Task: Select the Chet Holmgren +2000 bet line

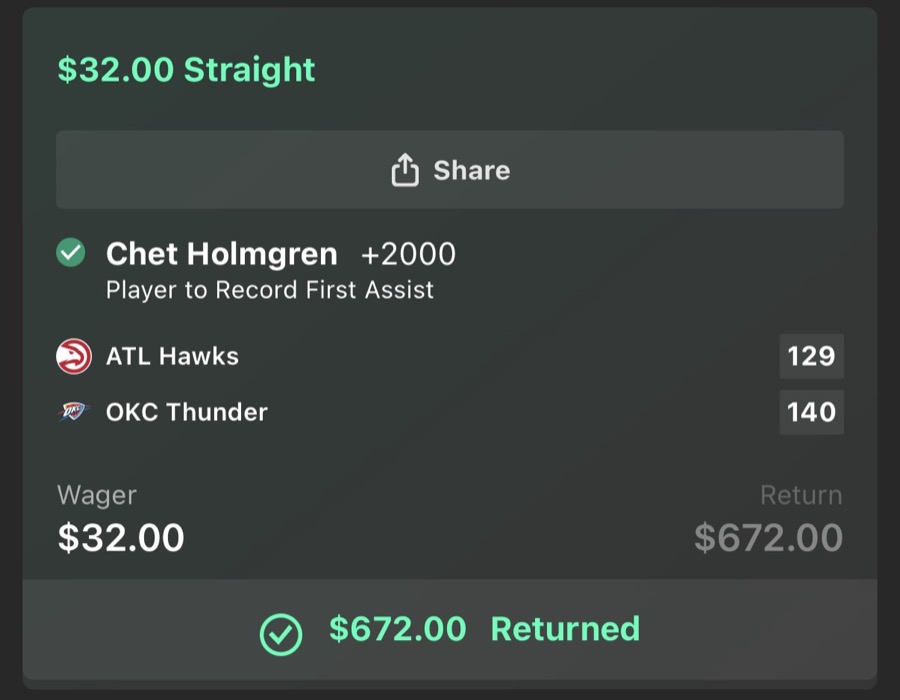Action: [281, 254]
